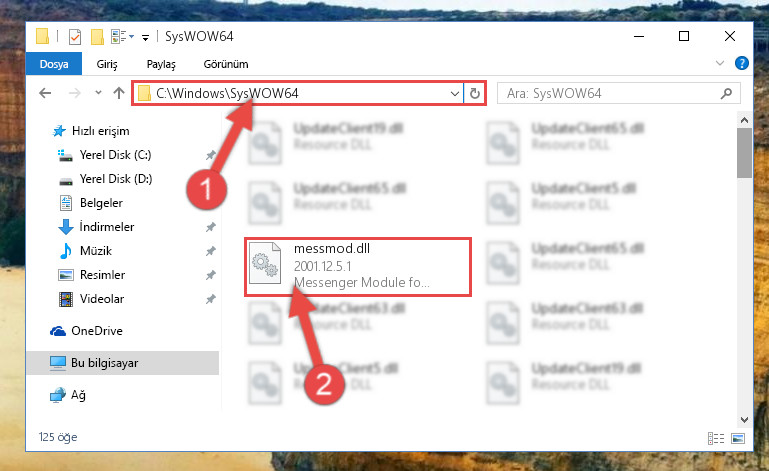Click the search magnifier icon
The height and width of the screenshot is (471, 769).
726,93
